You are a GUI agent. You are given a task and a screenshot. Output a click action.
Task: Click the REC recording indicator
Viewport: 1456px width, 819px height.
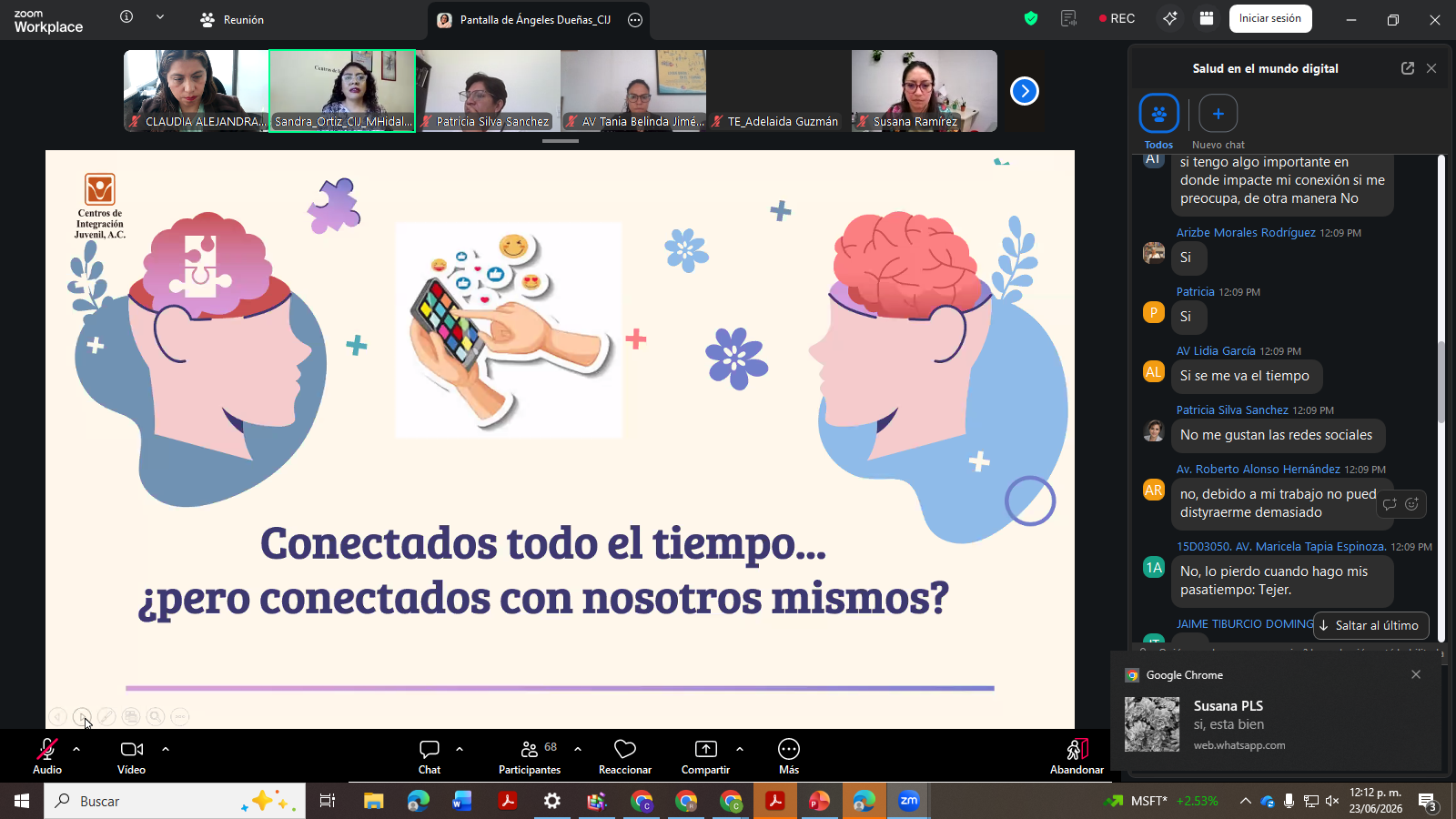[1117, 18]
